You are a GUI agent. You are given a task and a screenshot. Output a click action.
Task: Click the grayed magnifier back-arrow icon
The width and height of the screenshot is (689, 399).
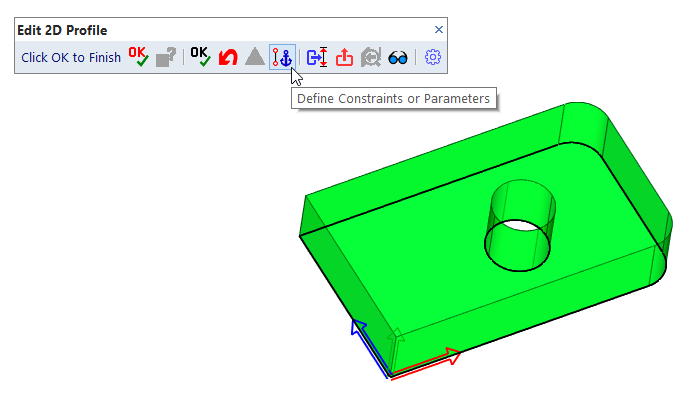[371, 57]
